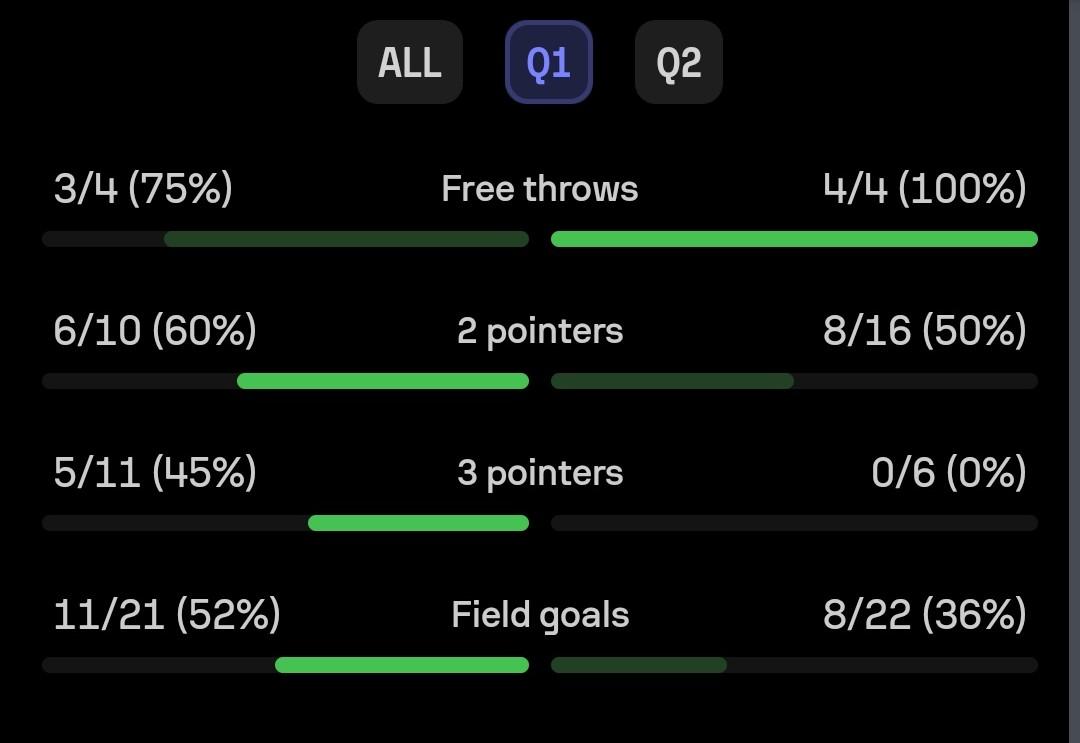1080x743 pixels.
Task: Click the Field goals stat label
Action: coord(539,615)
